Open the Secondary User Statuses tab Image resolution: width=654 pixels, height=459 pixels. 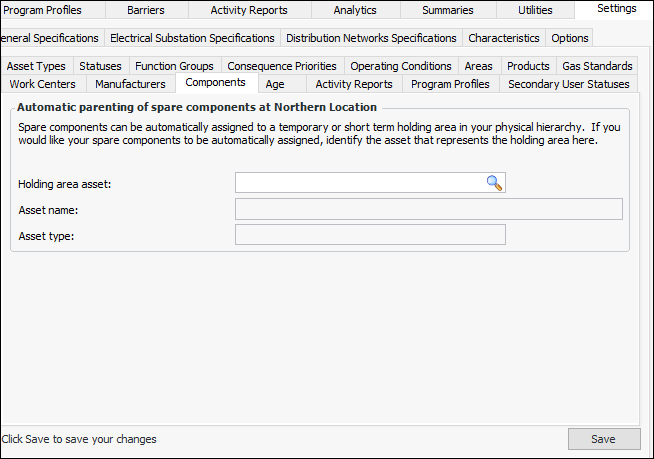pos(568,84)
